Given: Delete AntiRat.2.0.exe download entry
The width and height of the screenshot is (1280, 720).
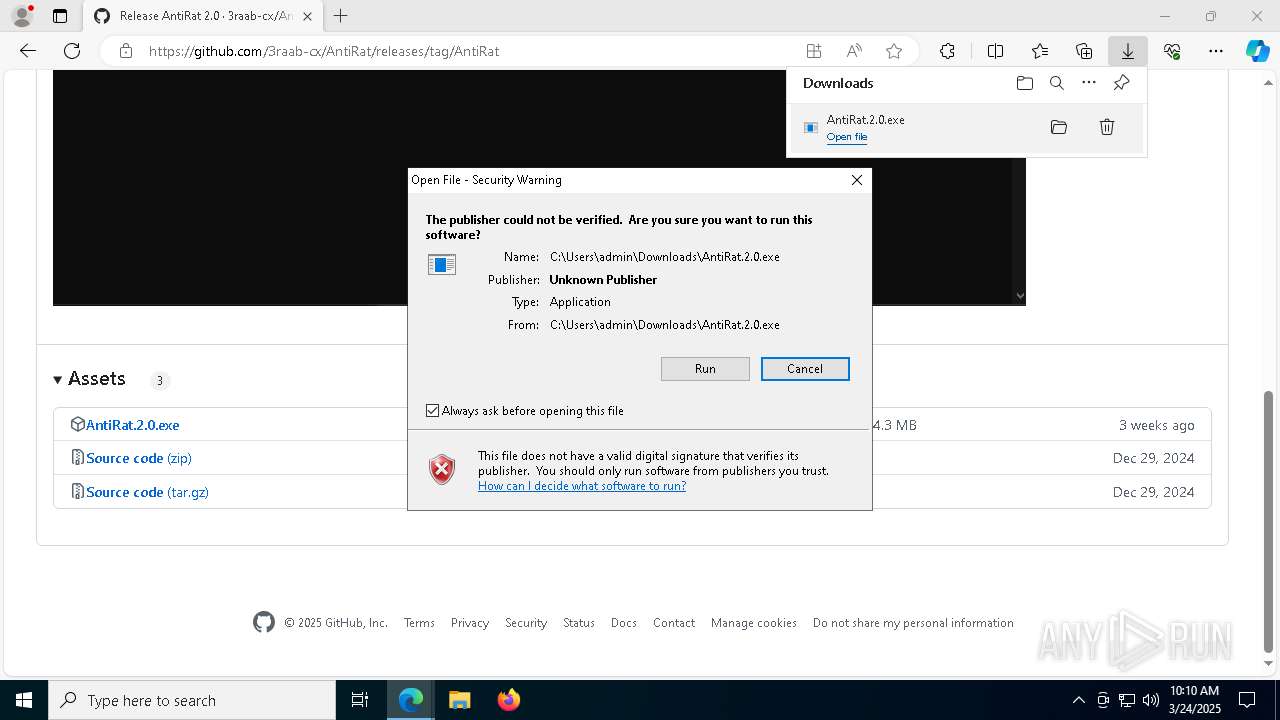Looking at the screenshot, I should (1107, 127).
